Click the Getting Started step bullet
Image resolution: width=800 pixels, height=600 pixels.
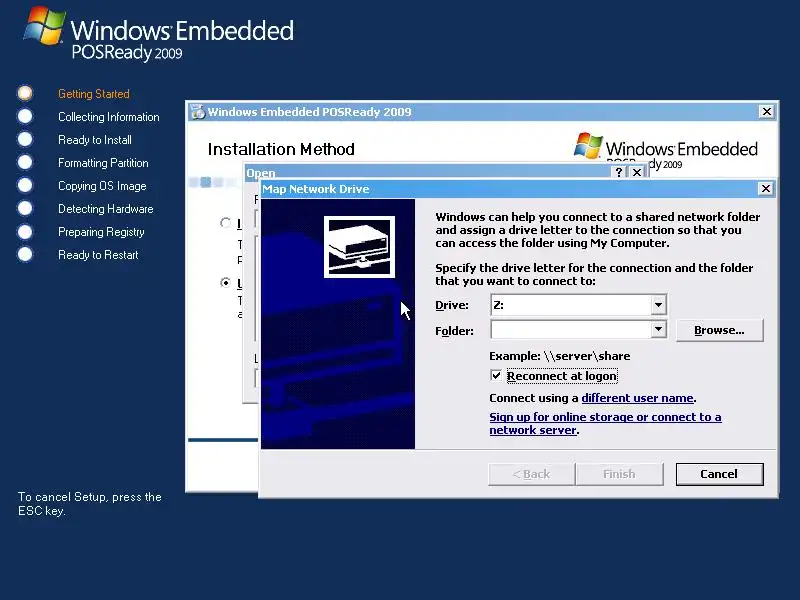[x=24, y=93]
